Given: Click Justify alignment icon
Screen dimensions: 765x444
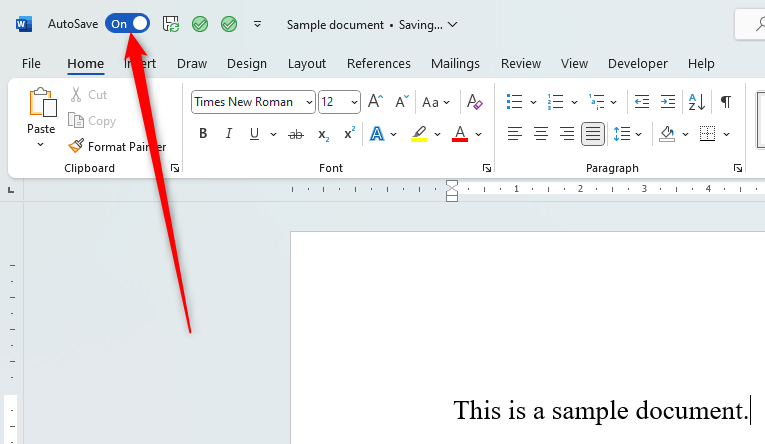Looking at the screenshot, I should pos(593,134).
